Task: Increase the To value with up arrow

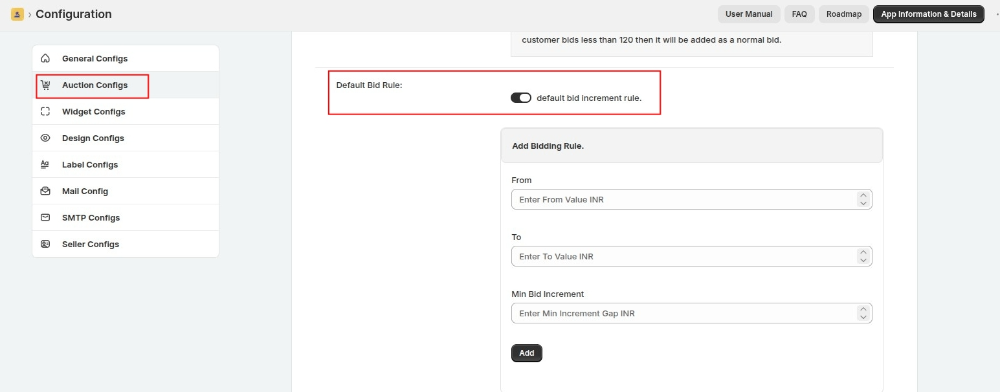Action: [863, 252]
